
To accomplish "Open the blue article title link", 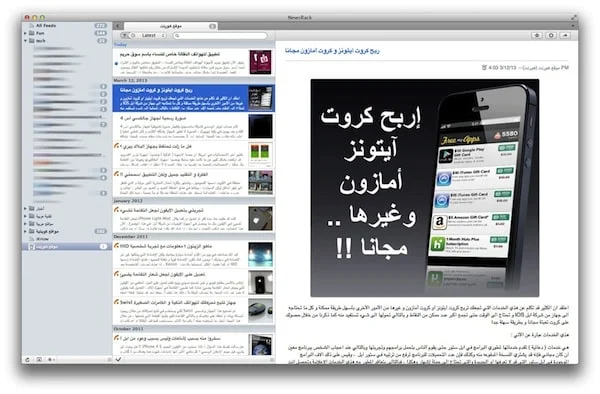I will 332,50.
